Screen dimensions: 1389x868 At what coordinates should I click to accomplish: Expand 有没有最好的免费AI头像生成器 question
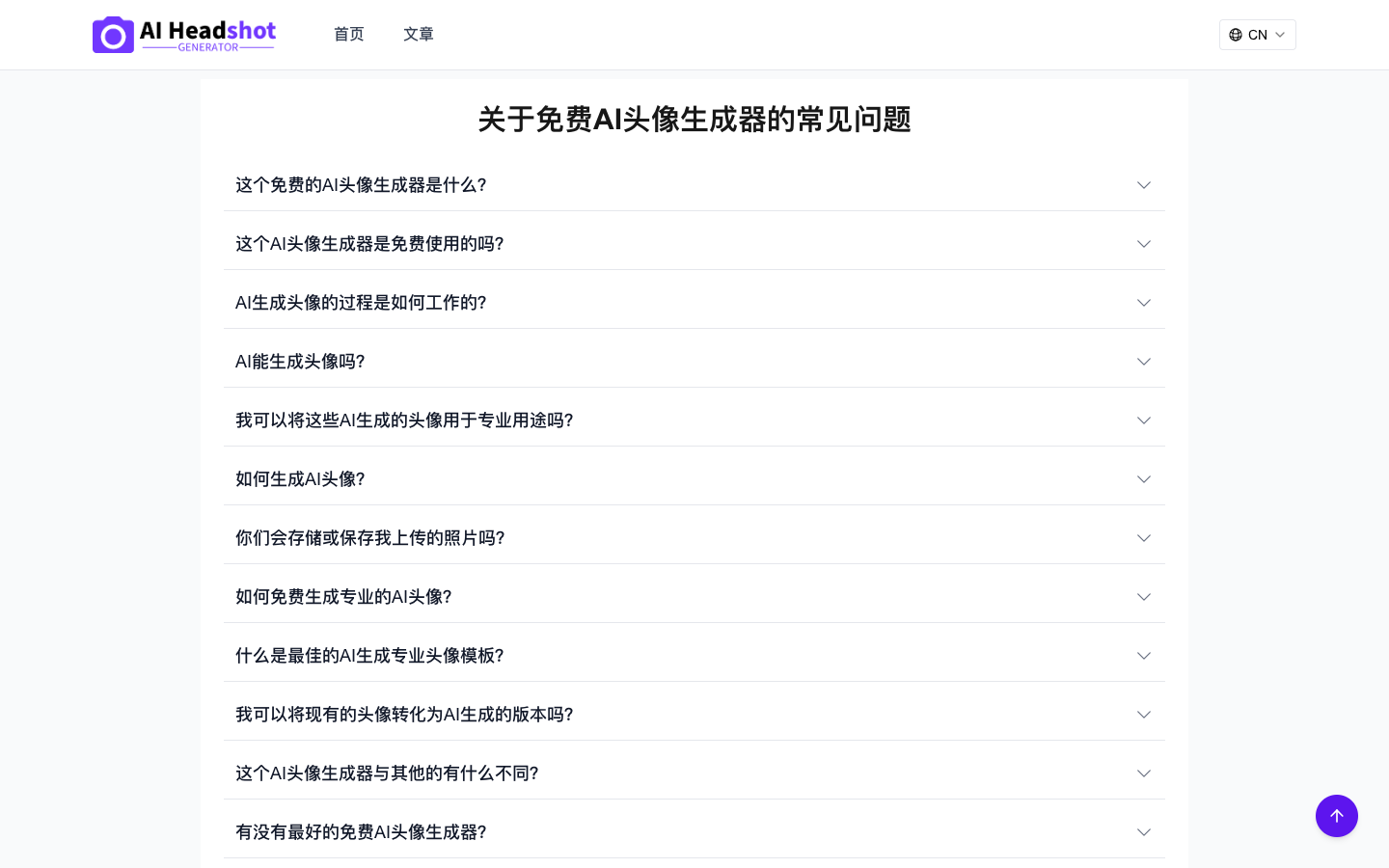[361, 832]
